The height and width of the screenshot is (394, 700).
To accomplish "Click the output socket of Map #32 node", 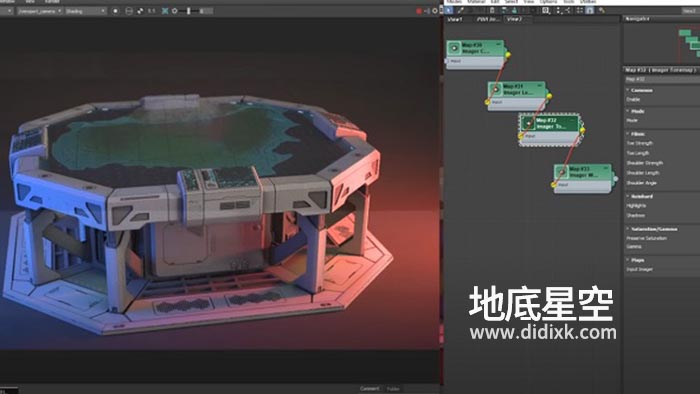I will (x=582, y=130).
